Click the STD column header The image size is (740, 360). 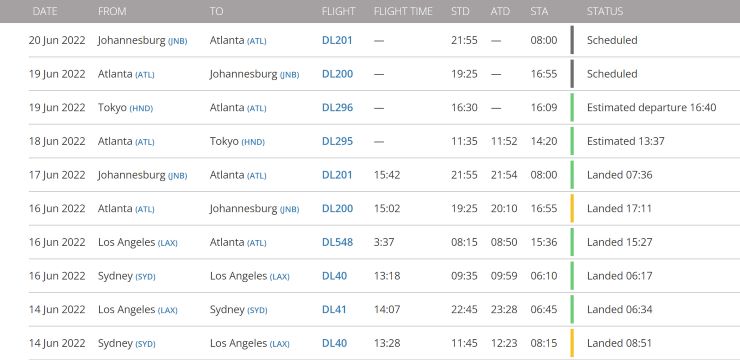(460, 11)
